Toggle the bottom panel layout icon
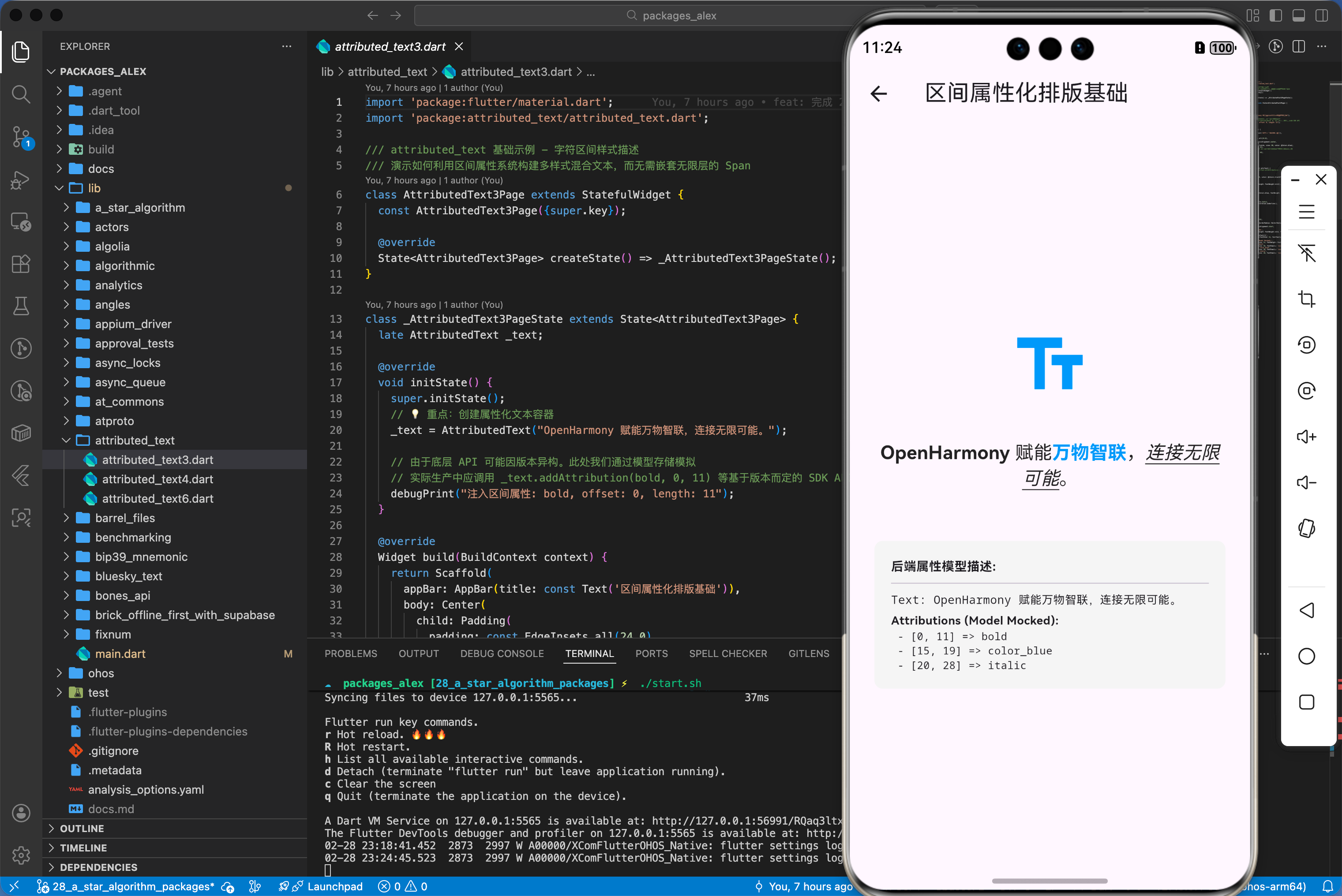This screenshot has height=896, width=1342. tap(1298, 15)
